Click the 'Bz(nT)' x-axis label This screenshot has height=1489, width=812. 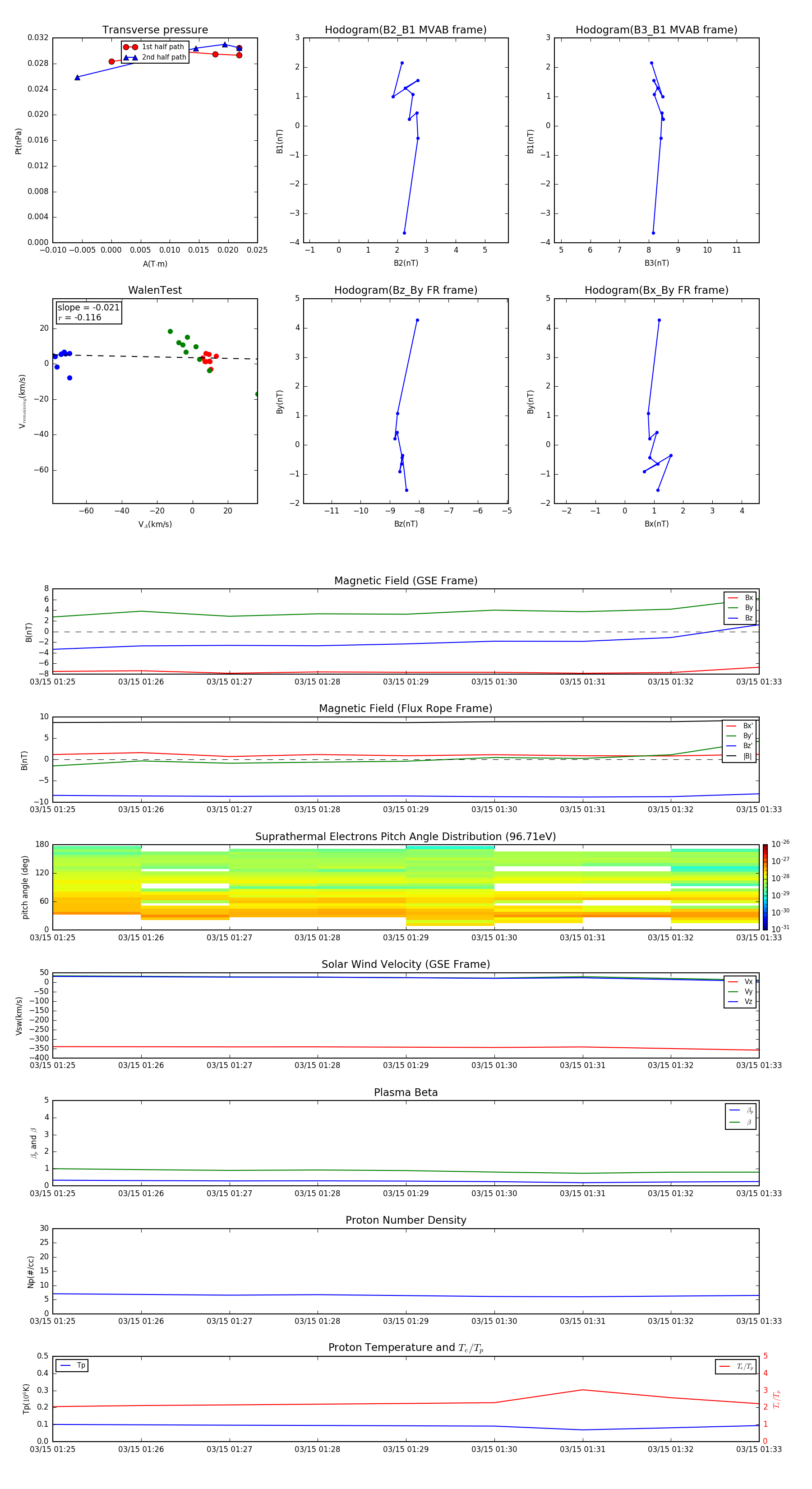tap(406, 524)
